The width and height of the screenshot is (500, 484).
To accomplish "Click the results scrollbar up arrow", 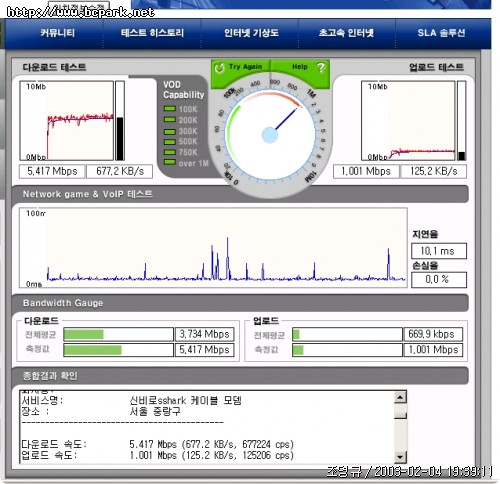I will [x=400, y=397].
